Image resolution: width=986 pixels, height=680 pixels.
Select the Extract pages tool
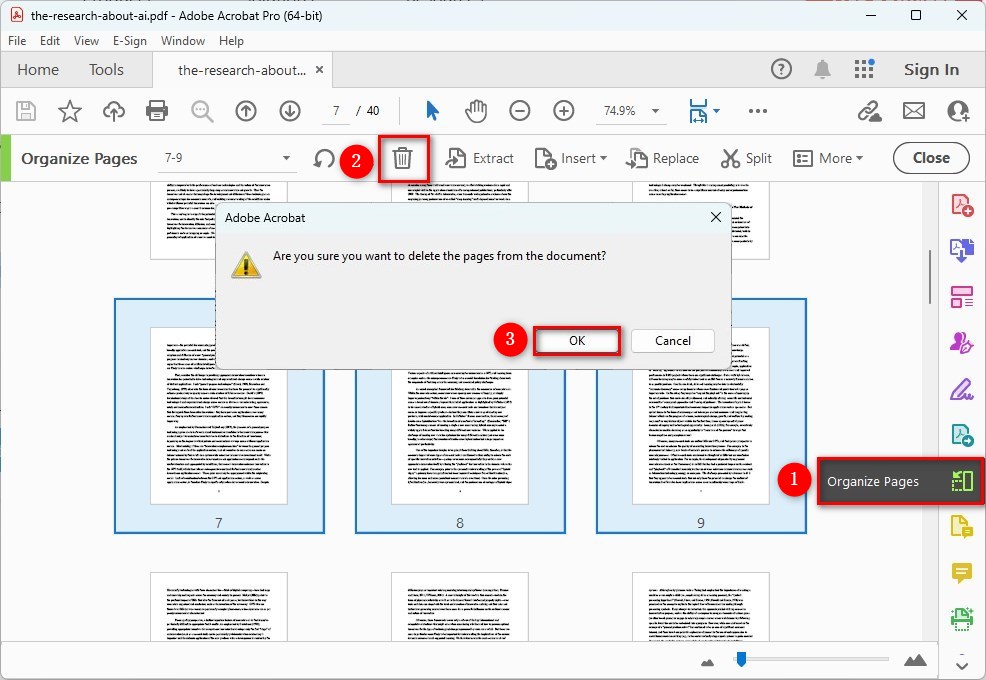480,158
